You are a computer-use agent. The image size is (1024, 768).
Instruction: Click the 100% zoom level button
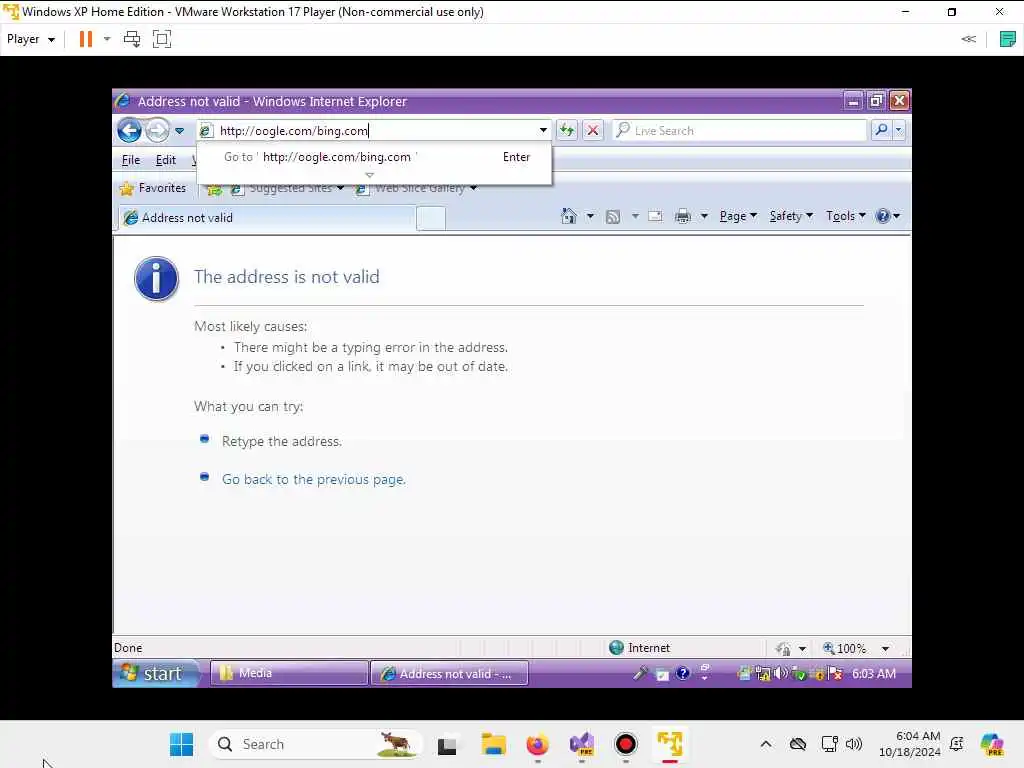pos(844,648)
